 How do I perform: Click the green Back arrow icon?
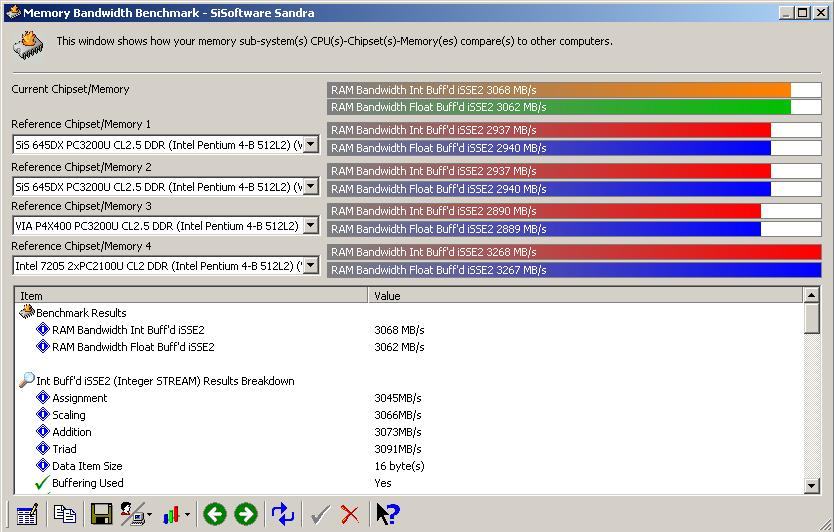pos(215,514)
